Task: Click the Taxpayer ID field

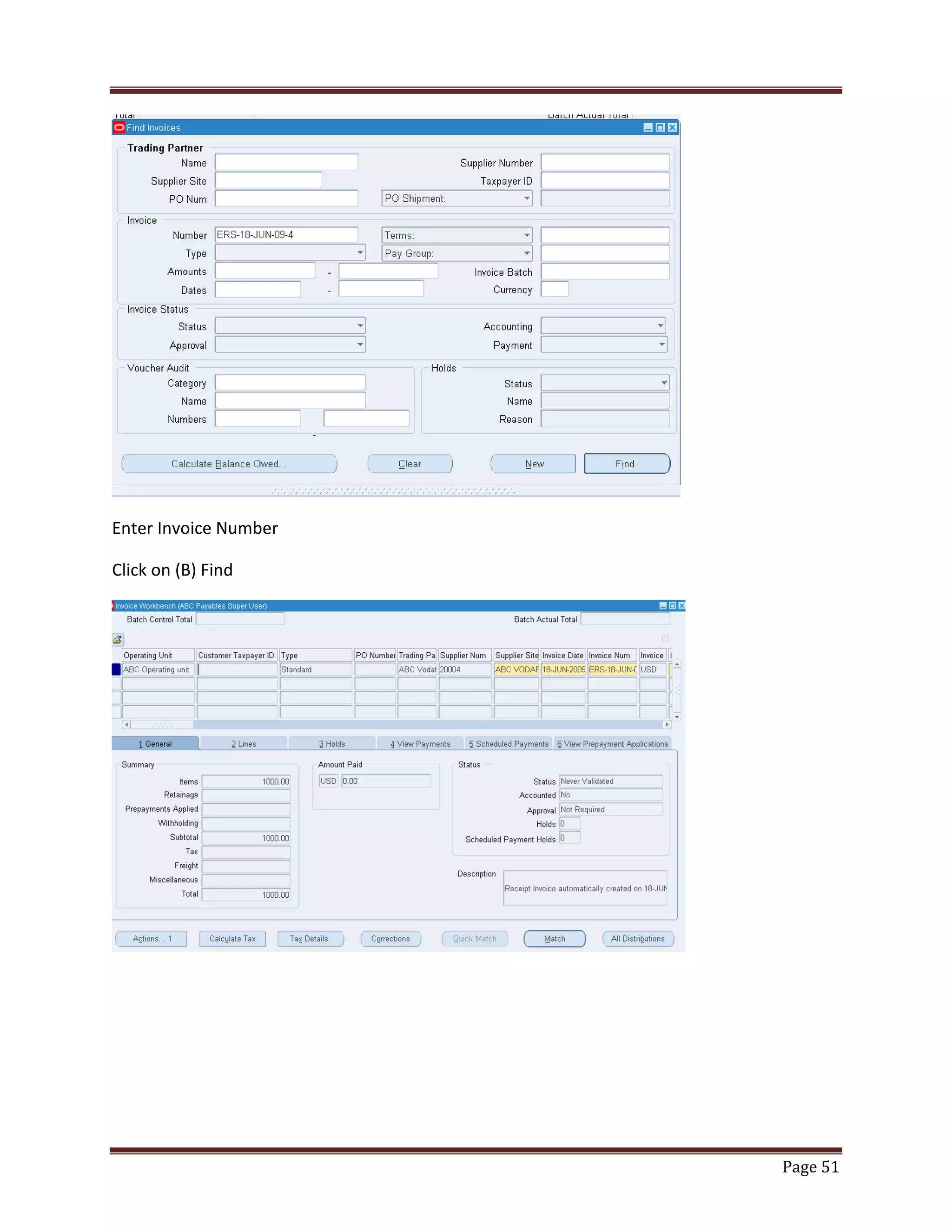Action: coord(605,180)
